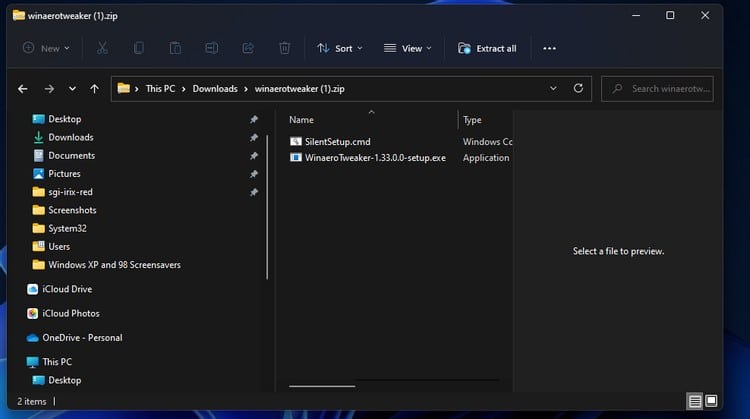
Task: Open Desktop under This PC
Action: [x=65, y=380]
